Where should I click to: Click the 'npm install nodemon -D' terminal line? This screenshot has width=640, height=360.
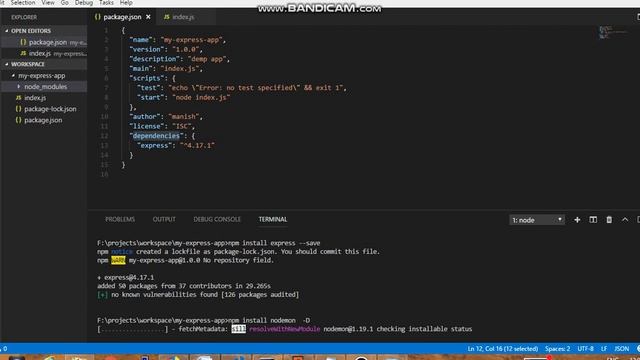204,320
